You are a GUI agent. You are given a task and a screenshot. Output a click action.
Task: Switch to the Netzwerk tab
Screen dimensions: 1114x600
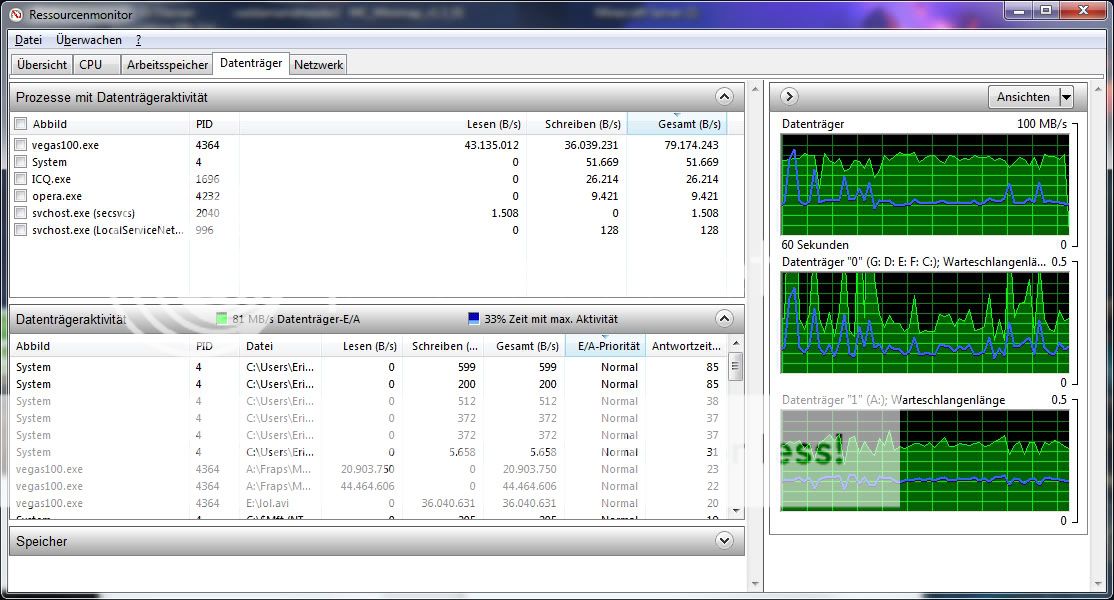pos(319,64)
